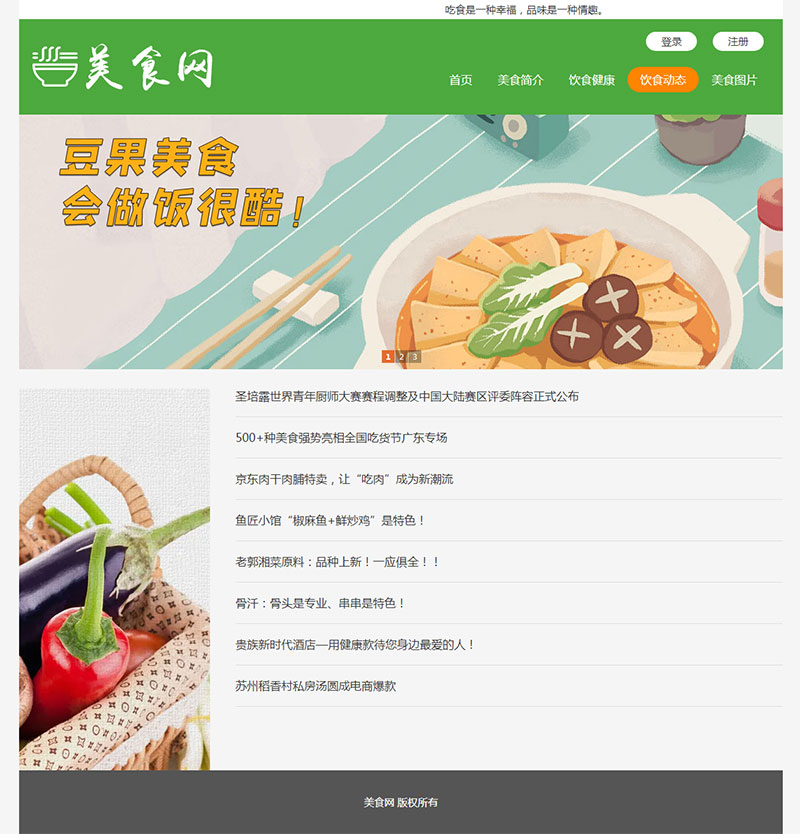This screenshot has width=800, height=834.
Task: Go to 美食图片 navigation item
Action: (x=734, y=80)
